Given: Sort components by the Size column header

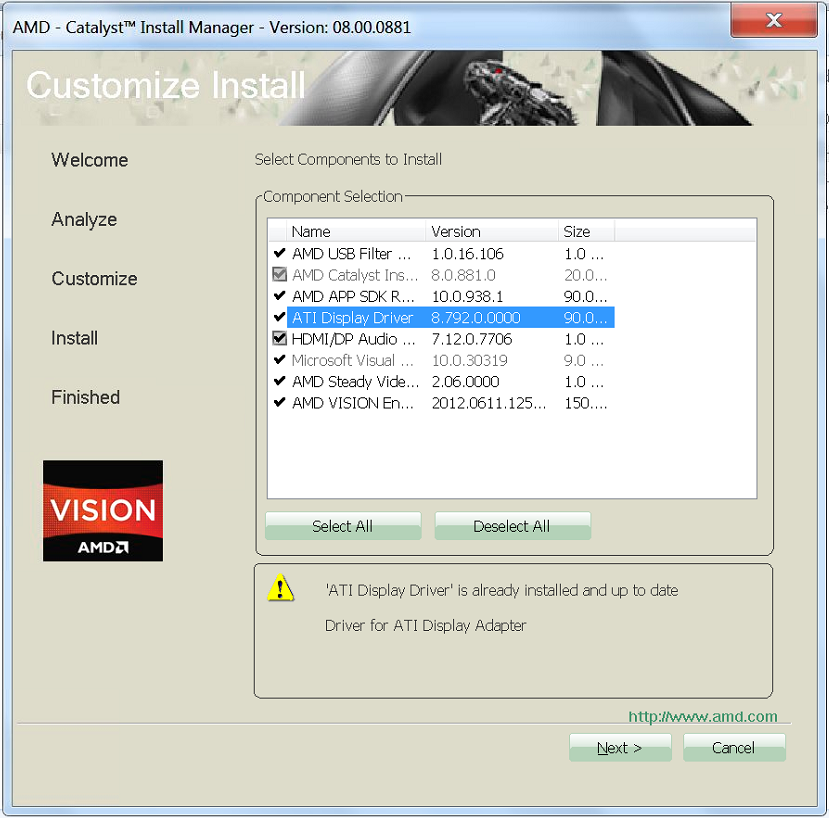Looking at the screenshot, I should pyautogui.click(x=586, y=232).
